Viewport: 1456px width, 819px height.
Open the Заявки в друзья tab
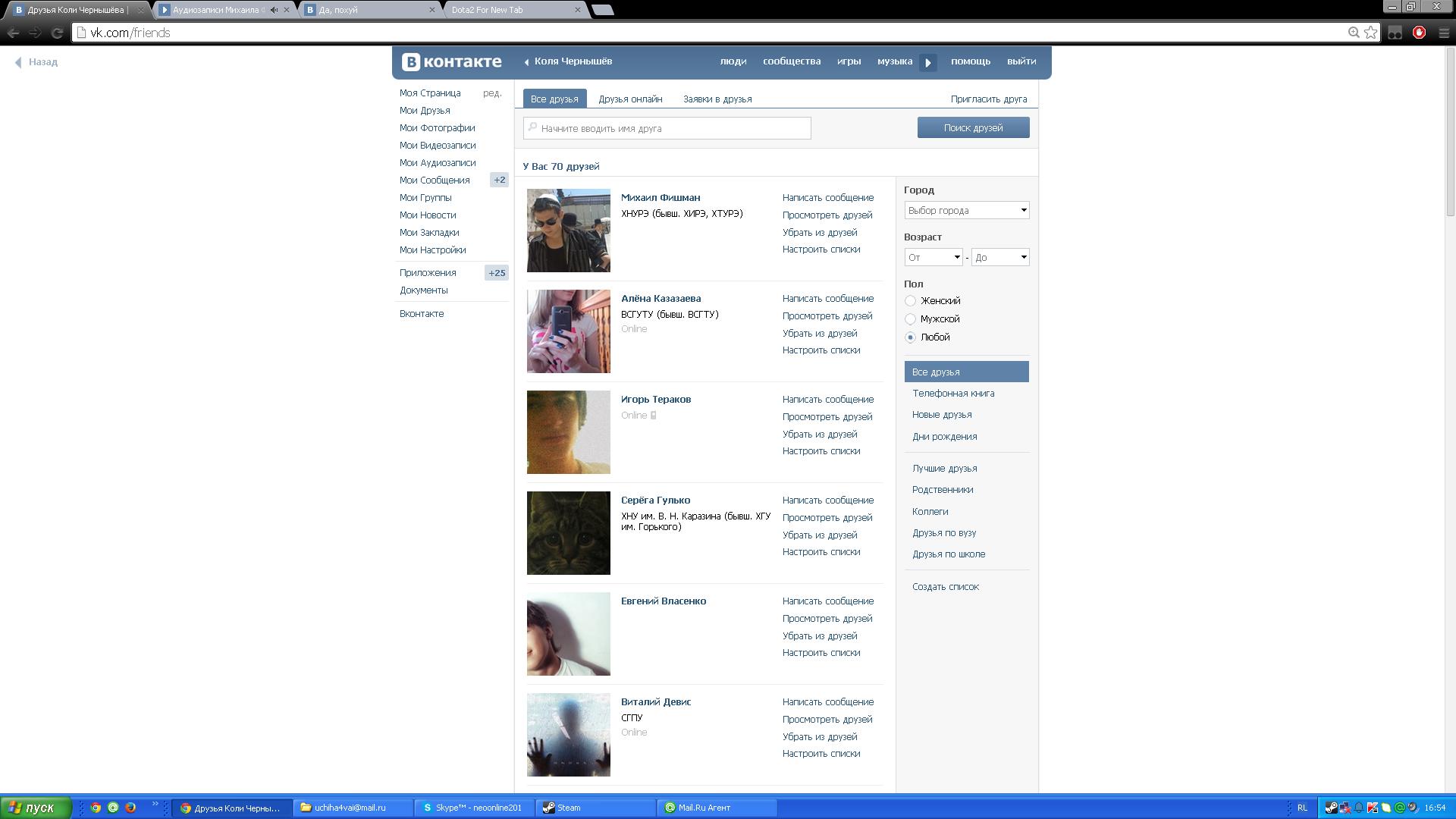coord(717,99)
